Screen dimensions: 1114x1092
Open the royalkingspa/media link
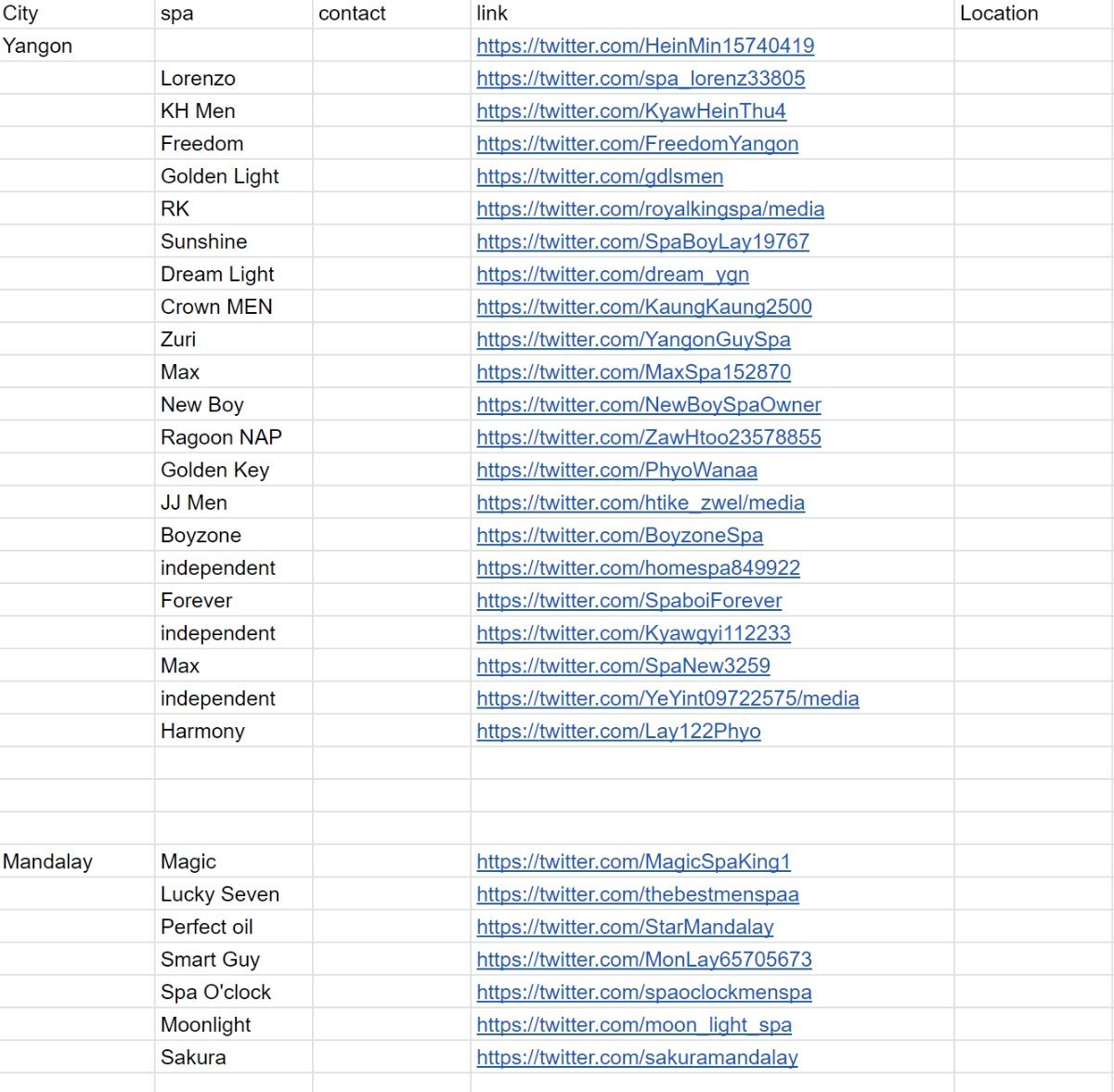point(650,209)
